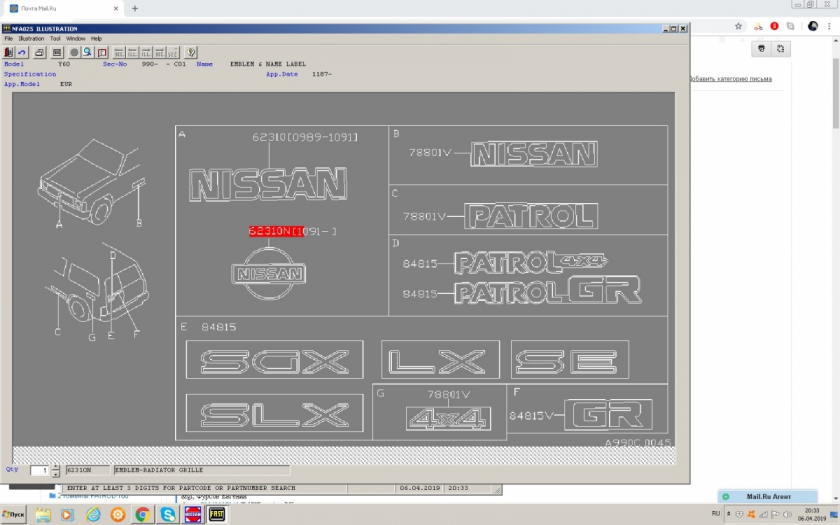Viewport: 840px width, 525px height.
Task: Click the blue undo arrow icon
Action: click(x=22, y=52)
